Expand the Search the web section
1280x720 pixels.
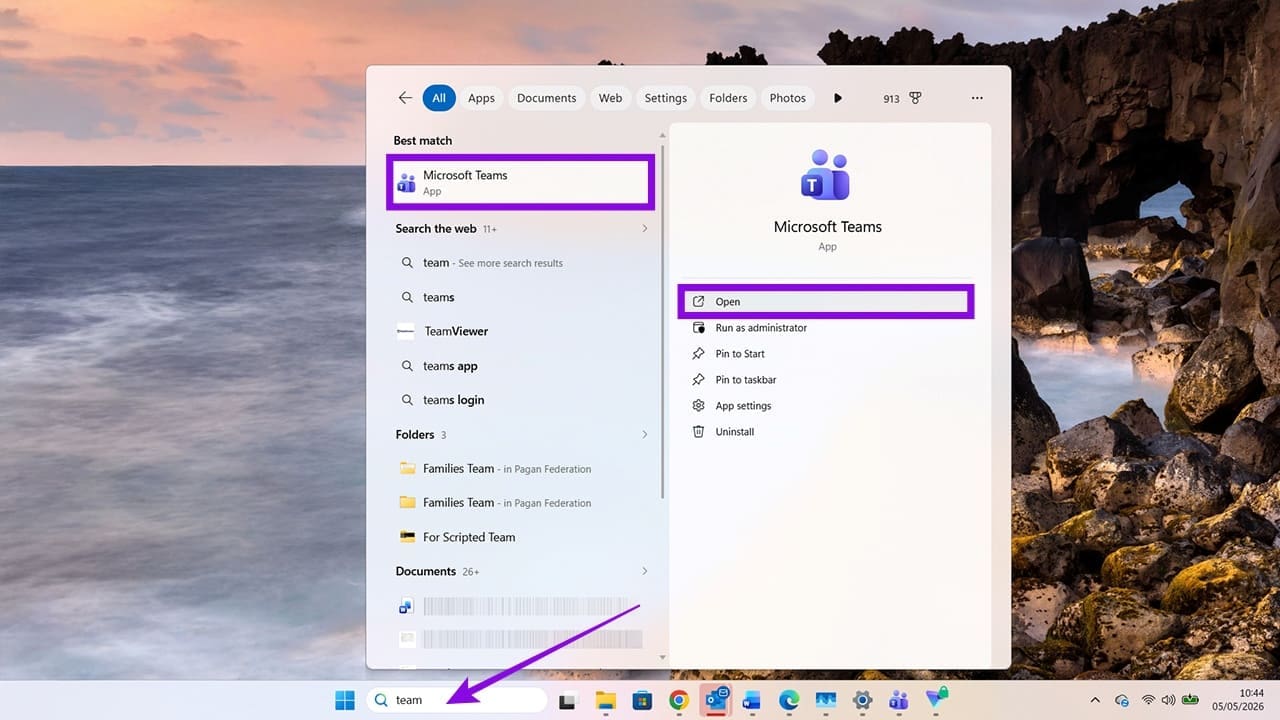[x=644, y=229]
